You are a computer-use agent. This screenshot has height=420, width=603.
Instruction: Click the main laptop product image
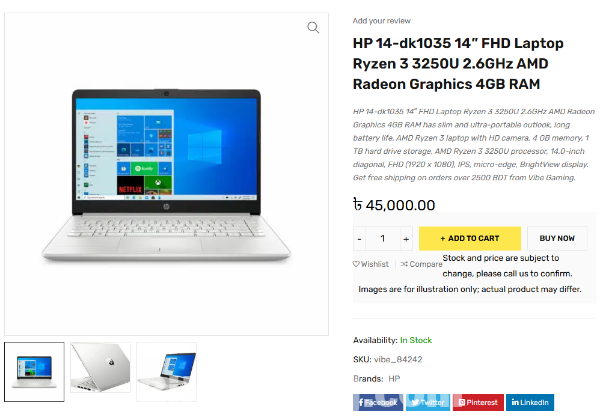(x=166, y=176)
